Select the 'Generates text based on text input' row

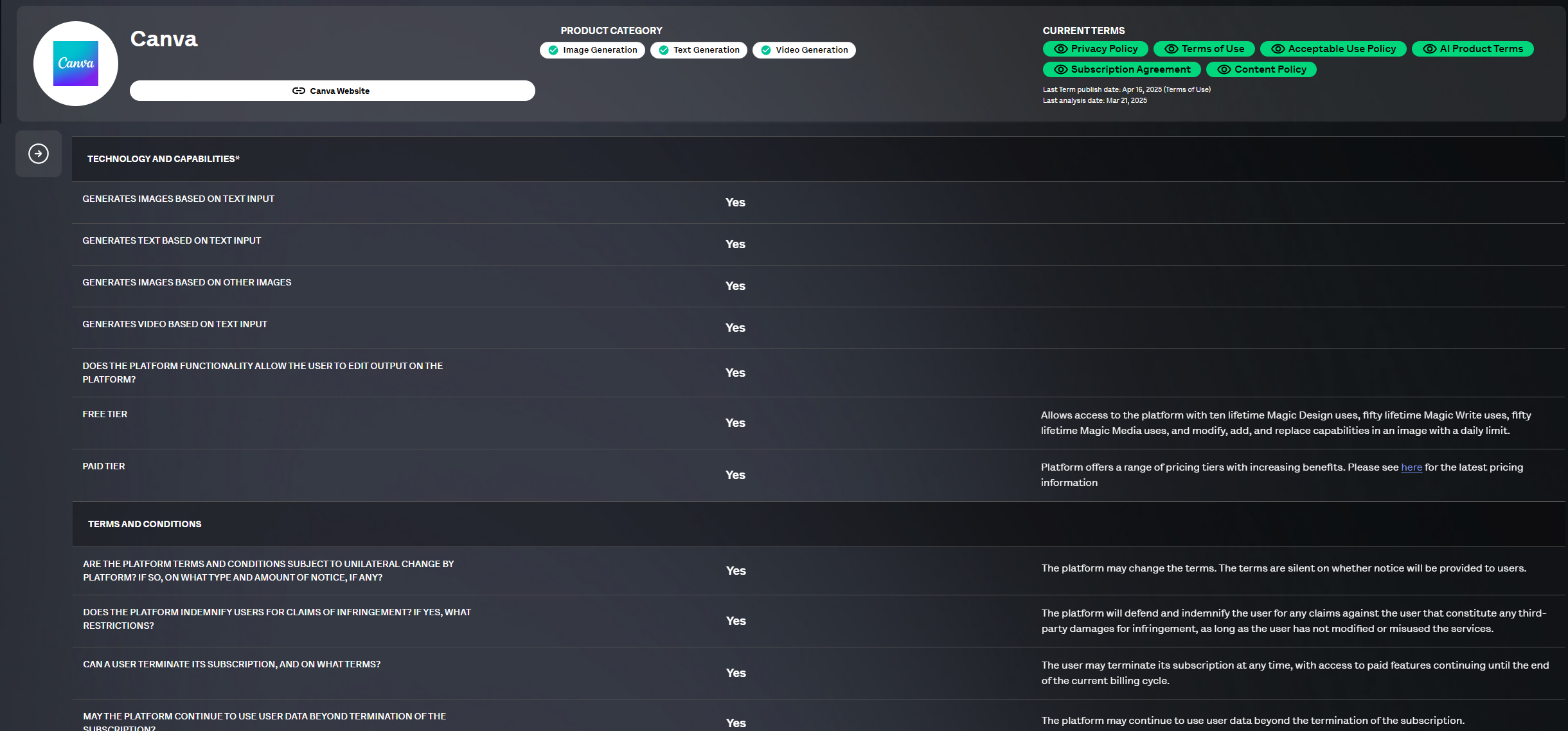[818, 244]
